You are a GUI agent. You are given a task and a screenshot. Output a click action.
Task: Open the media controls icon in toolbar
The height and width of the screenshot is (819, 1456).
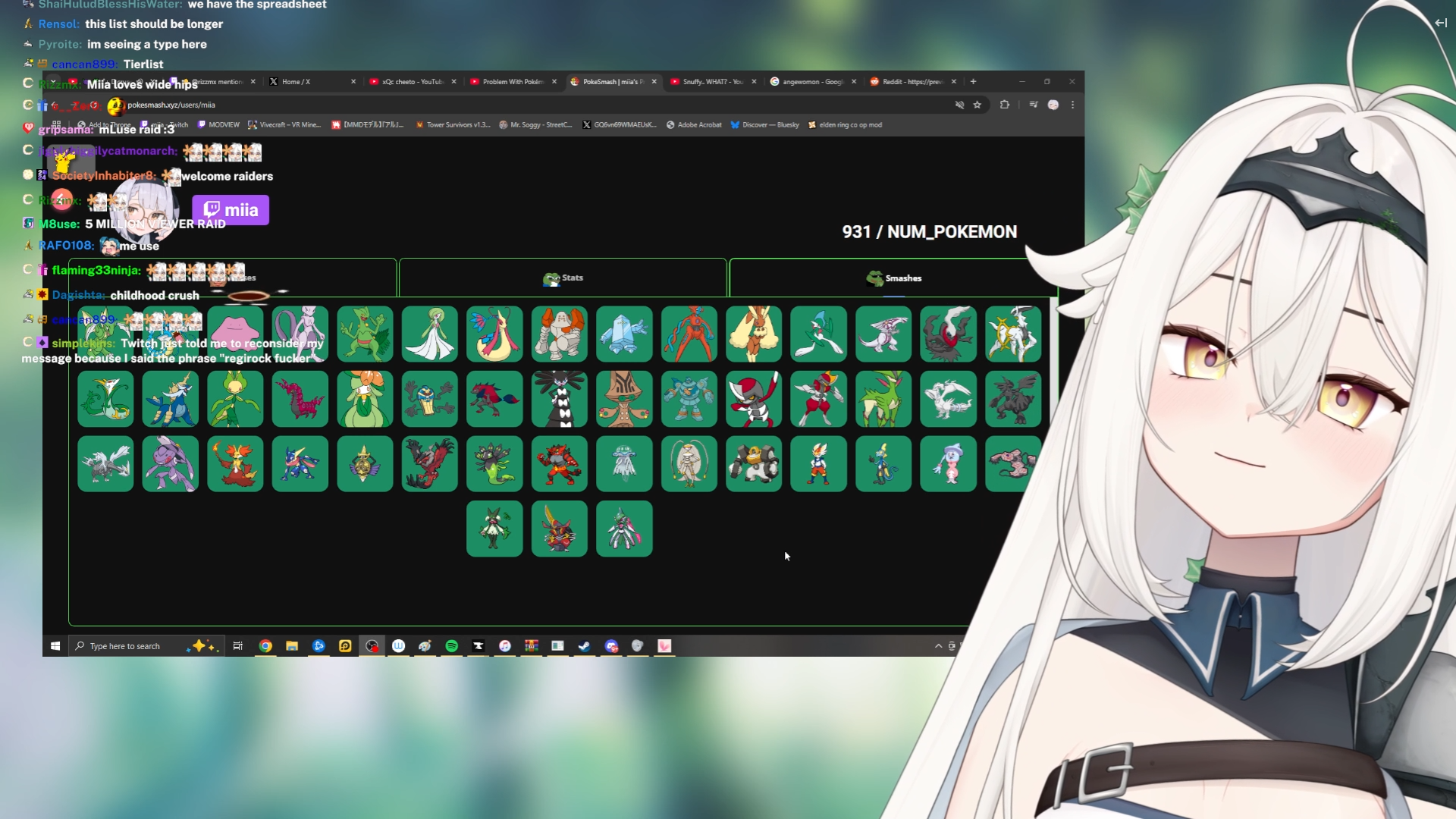coord(1033,105)
